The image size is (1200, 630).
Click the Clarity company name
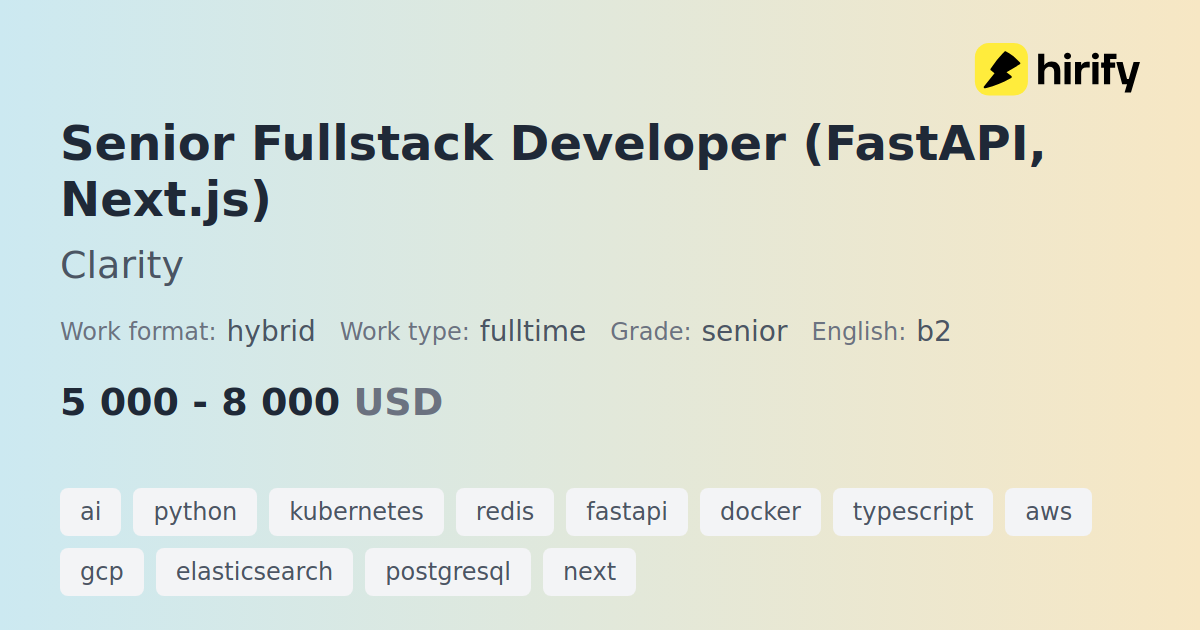pos(122,266)
